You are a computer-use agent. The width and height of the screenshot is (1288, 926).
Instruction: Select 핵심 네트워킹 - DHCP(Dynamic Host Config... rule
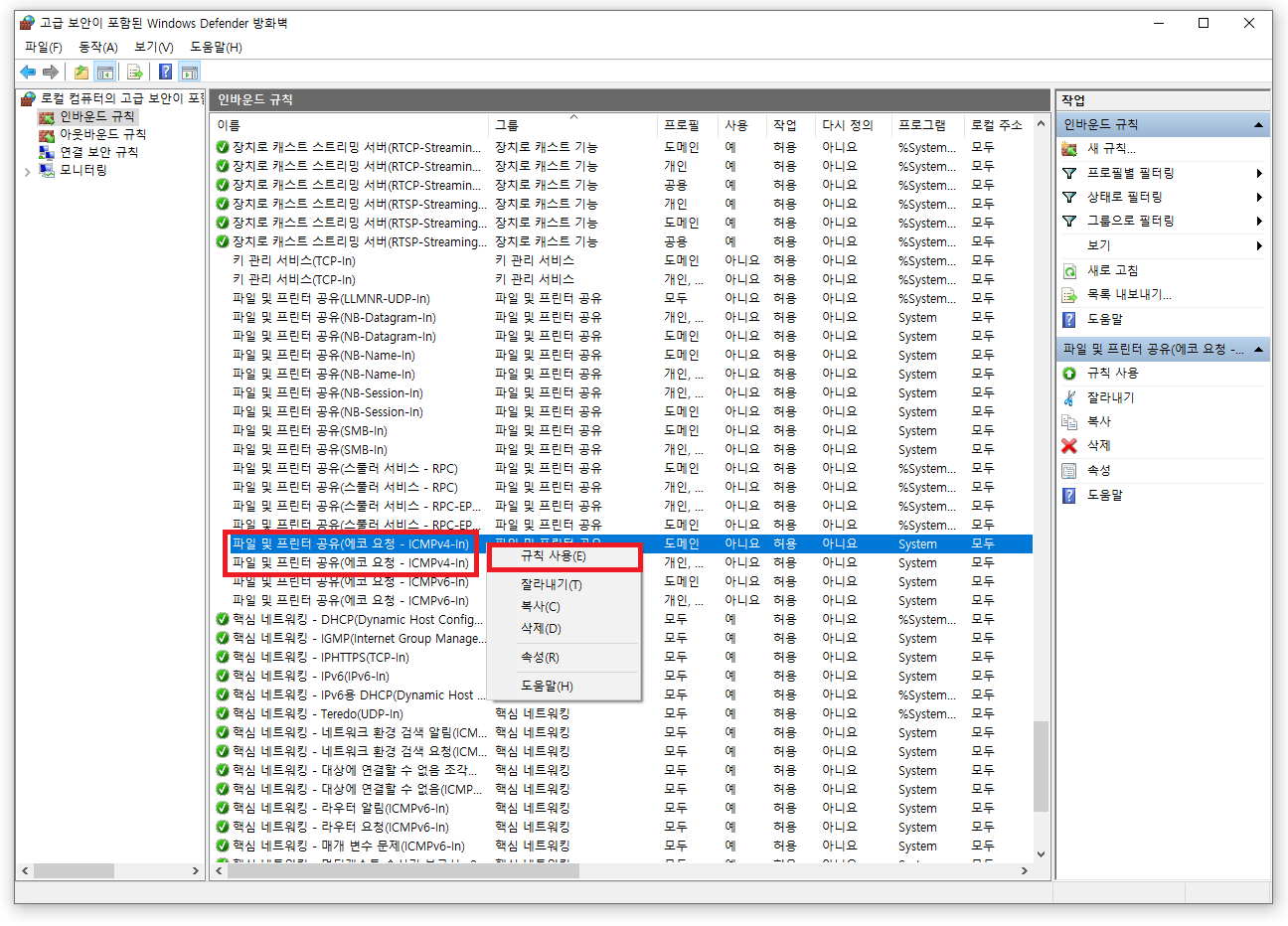pyautogui.click(x=621, y=619)
